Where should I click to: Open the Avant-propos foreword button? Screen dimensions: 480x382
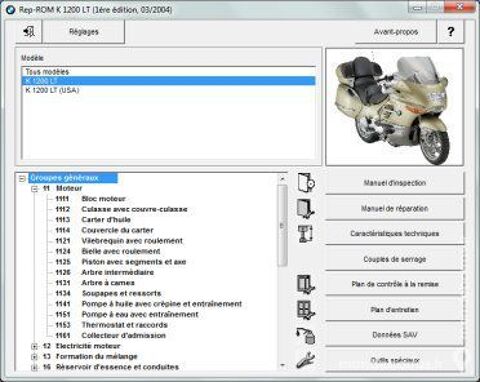click(x=396, y=32)
